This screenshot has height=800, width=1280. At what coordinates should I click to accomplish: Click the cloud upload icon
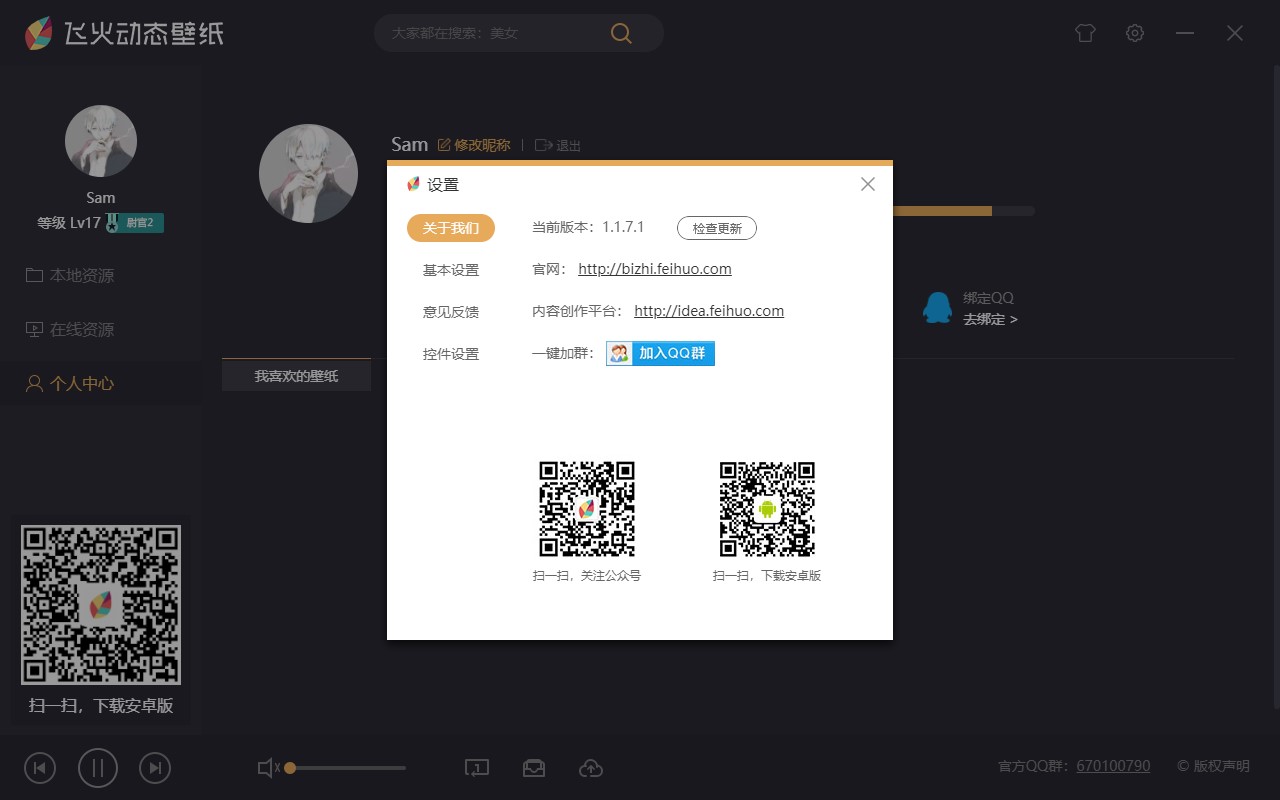(x=591, y=768)
